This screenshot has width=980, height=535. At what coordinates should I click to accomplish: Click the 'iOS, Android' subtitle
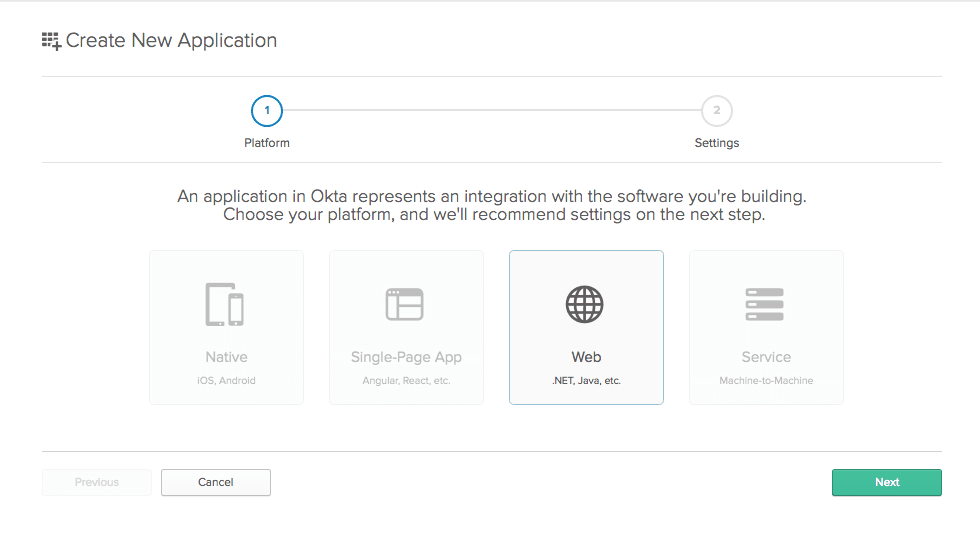[226, 381]
